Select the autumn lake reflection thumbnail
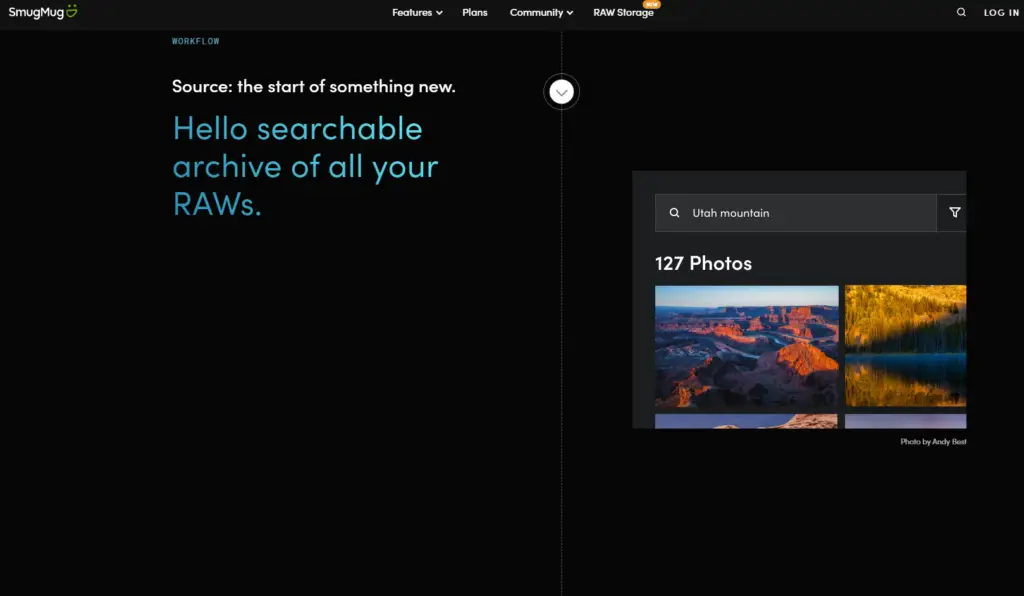The height and width of the screenshot is (596, 1024). pyautogui.click(x=905, y=346)
